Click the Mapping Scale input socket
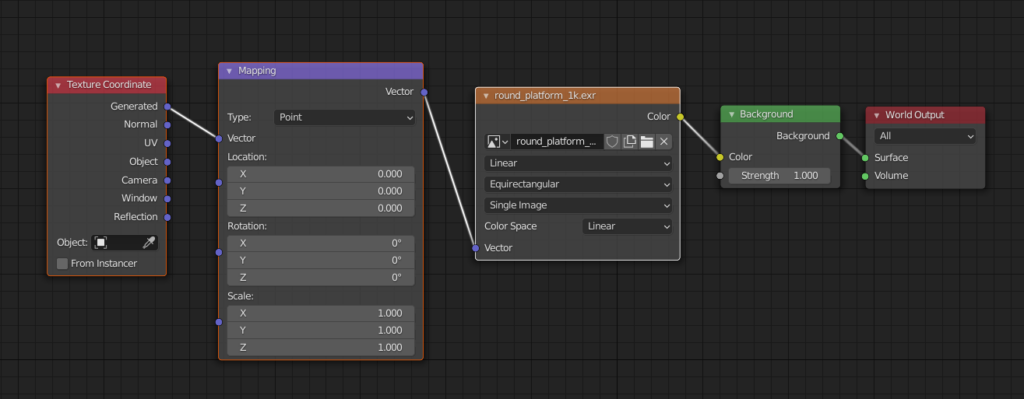Image resolution: width=1024 pixels, height=399 pixels. [x=219, y=322]
